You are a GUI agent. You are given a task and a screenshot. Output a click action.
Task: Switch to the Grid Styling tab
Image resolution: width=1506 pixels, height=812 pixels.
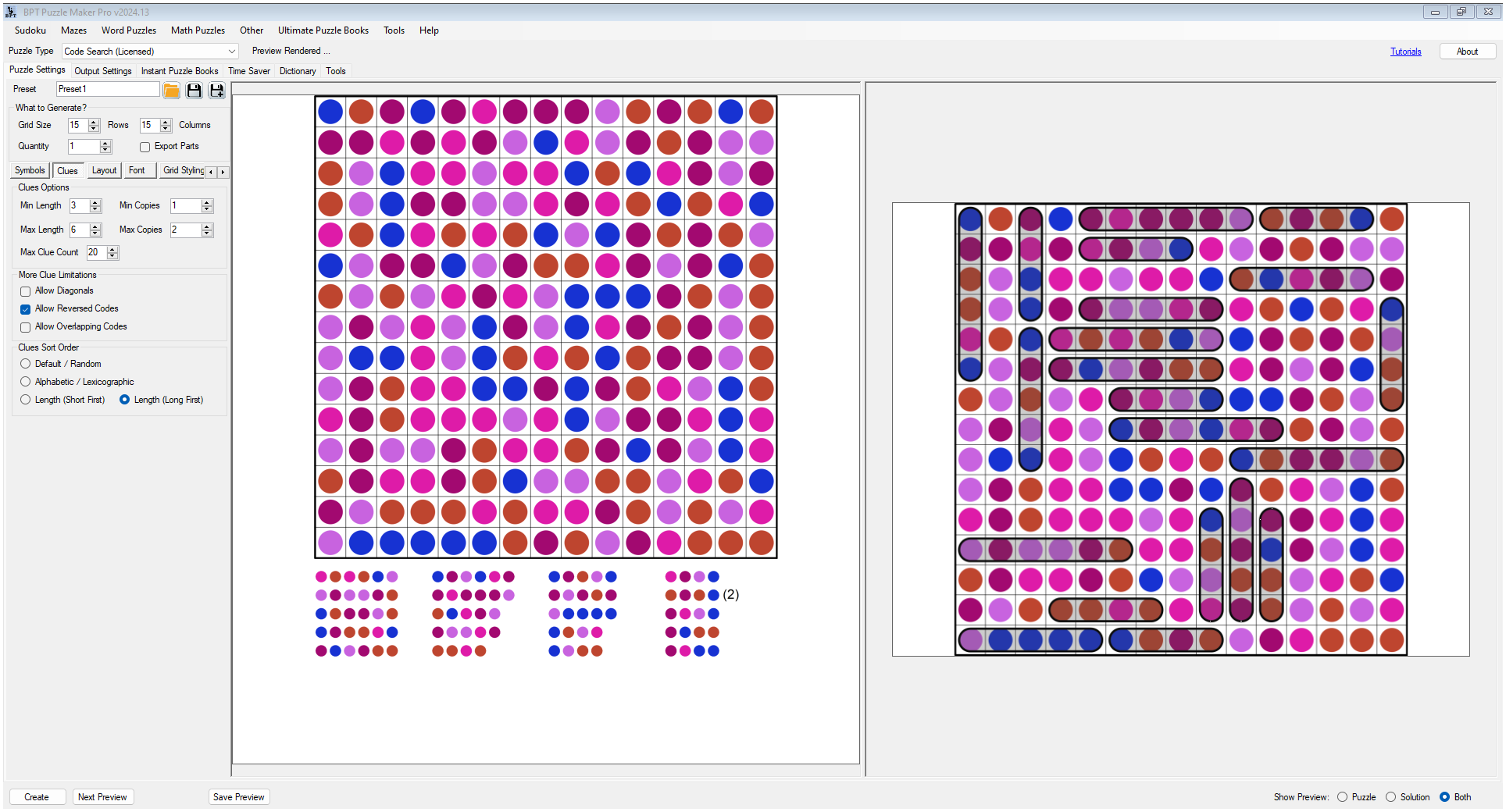183,170
